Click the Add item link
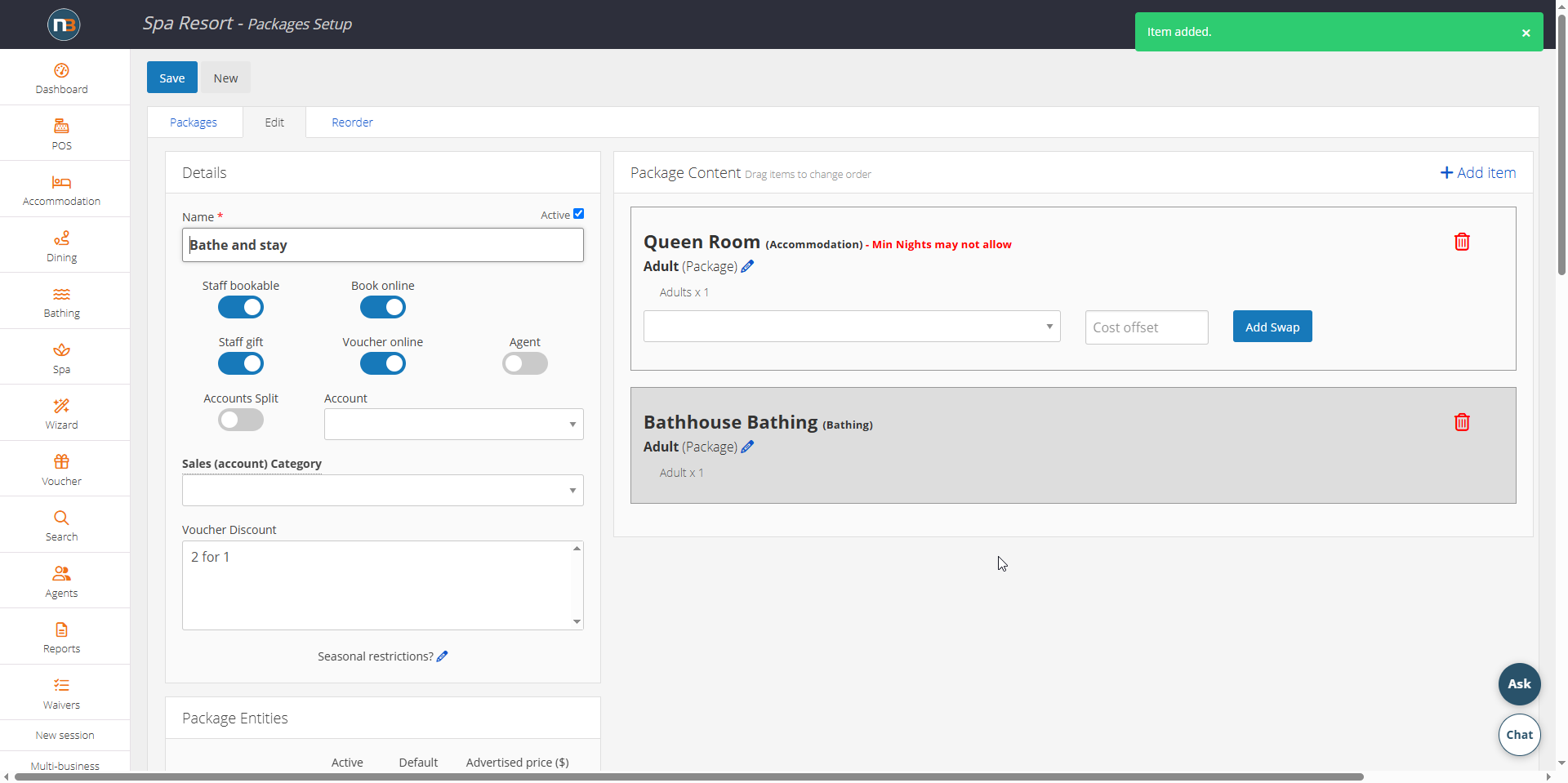The height and width of the screenshot is (783, 1568). pyautogui.click(x=1478, y=173)
